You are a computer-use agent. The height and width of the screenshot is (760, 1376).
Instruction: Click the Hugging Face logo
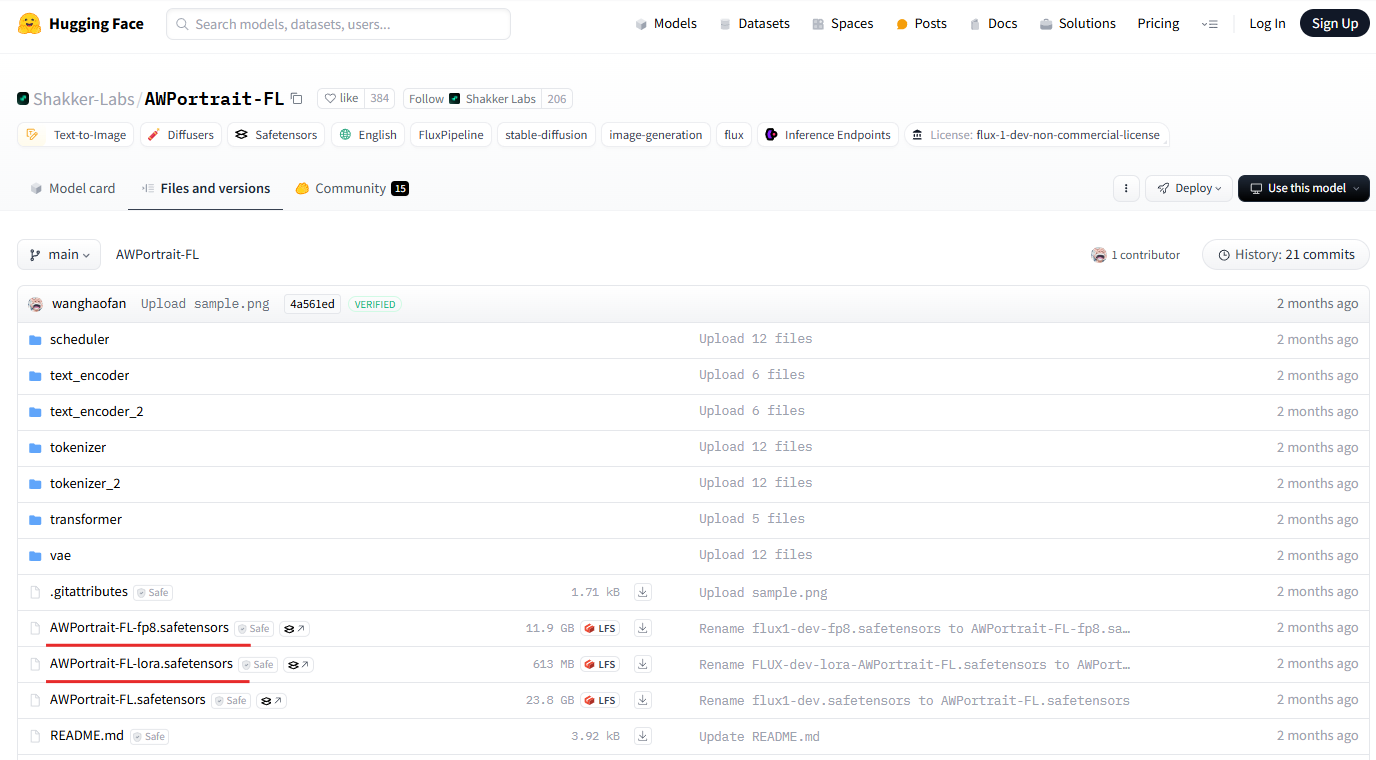[x=80, y=23]
